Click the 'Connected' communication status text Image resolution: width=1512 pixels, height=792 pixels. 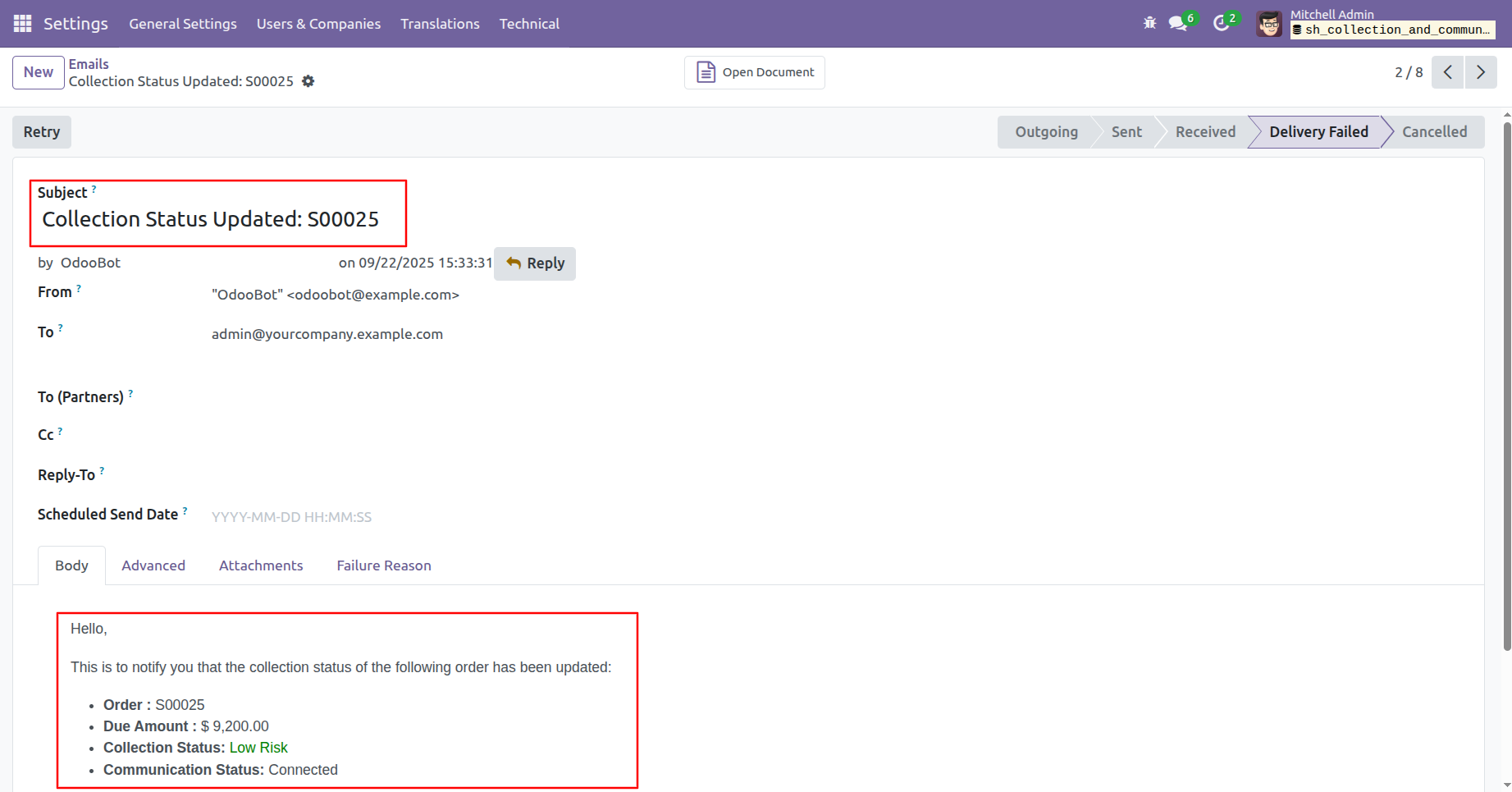[x=303, y=770]
